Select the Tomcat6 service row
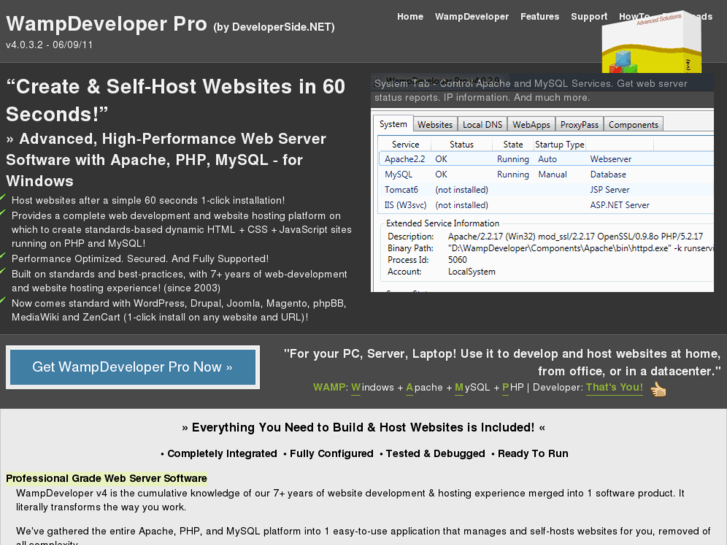 pyautogui.click(x=546, y=190)
